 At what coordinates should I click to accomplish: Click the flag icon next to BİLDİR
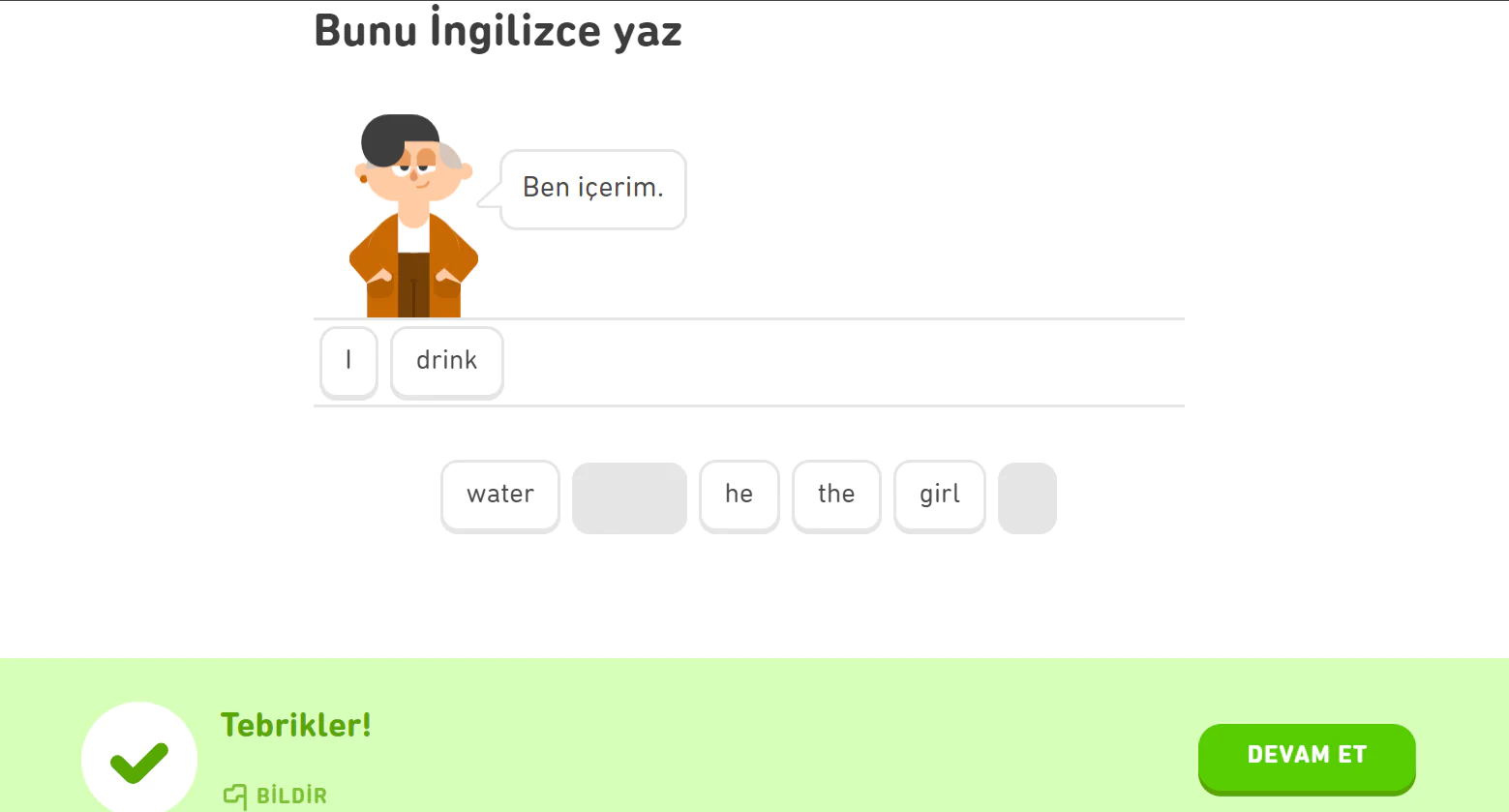[x=233, y=796]
